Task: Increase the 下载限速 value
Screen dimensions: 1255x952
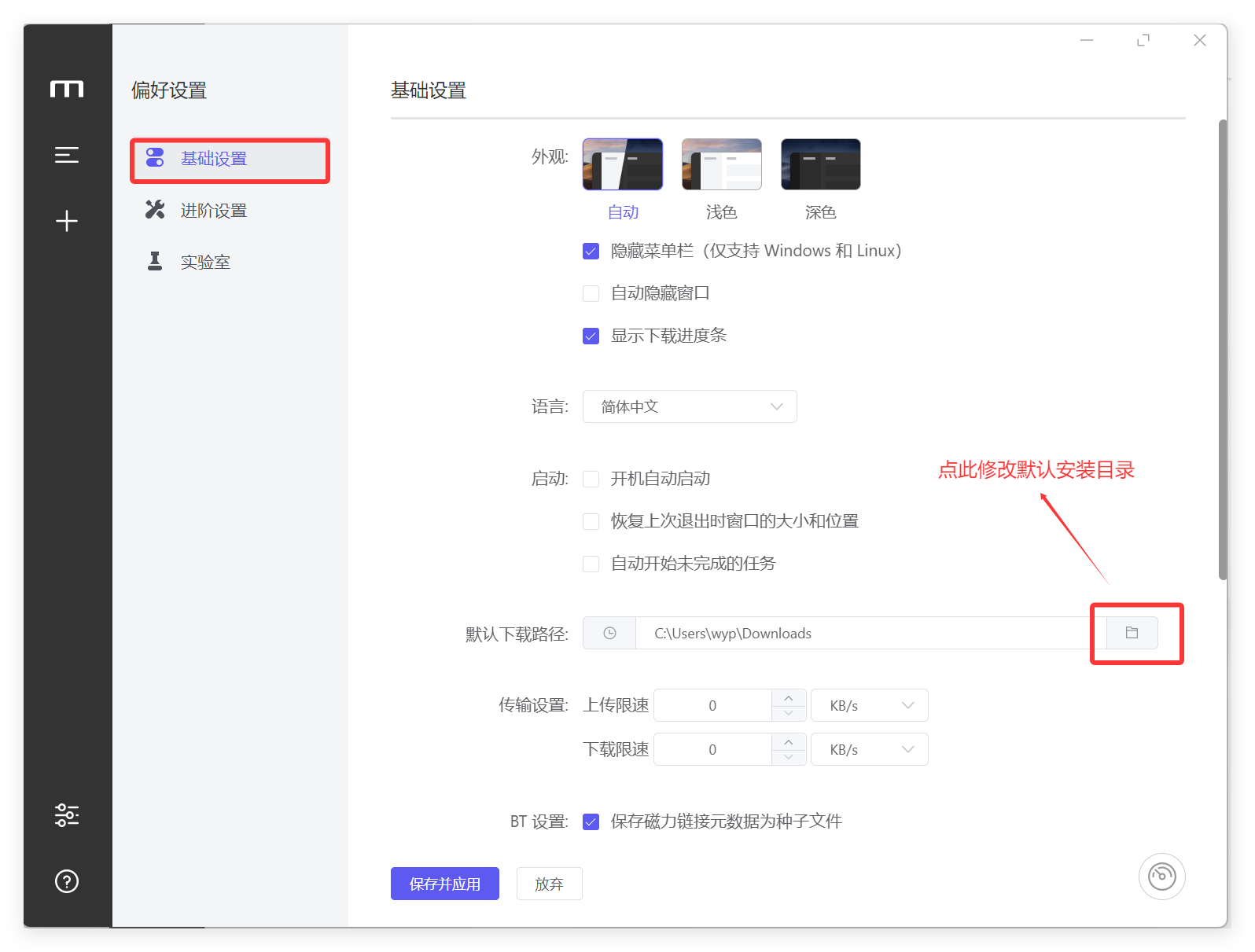Action: tap(789, 741)
